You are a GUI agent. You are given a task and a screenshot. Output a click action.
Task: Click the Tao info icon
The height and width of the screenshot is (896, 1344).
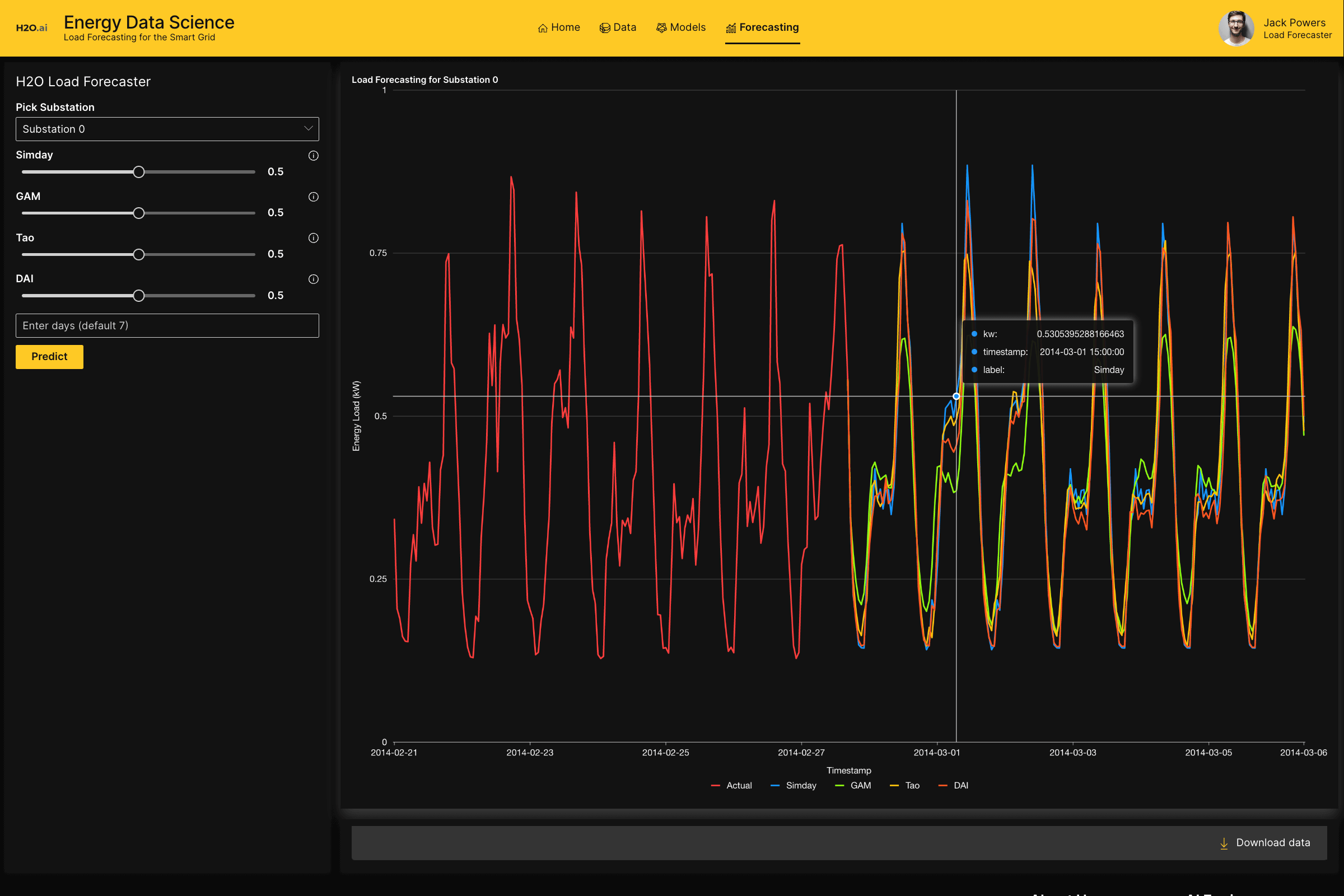point(313,237)
